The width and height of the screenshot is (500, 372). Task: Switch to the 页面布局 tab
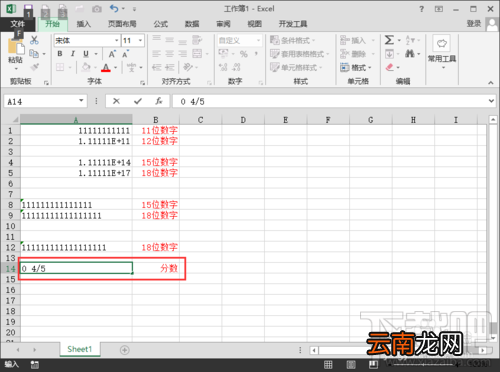[x=122, y=24]
